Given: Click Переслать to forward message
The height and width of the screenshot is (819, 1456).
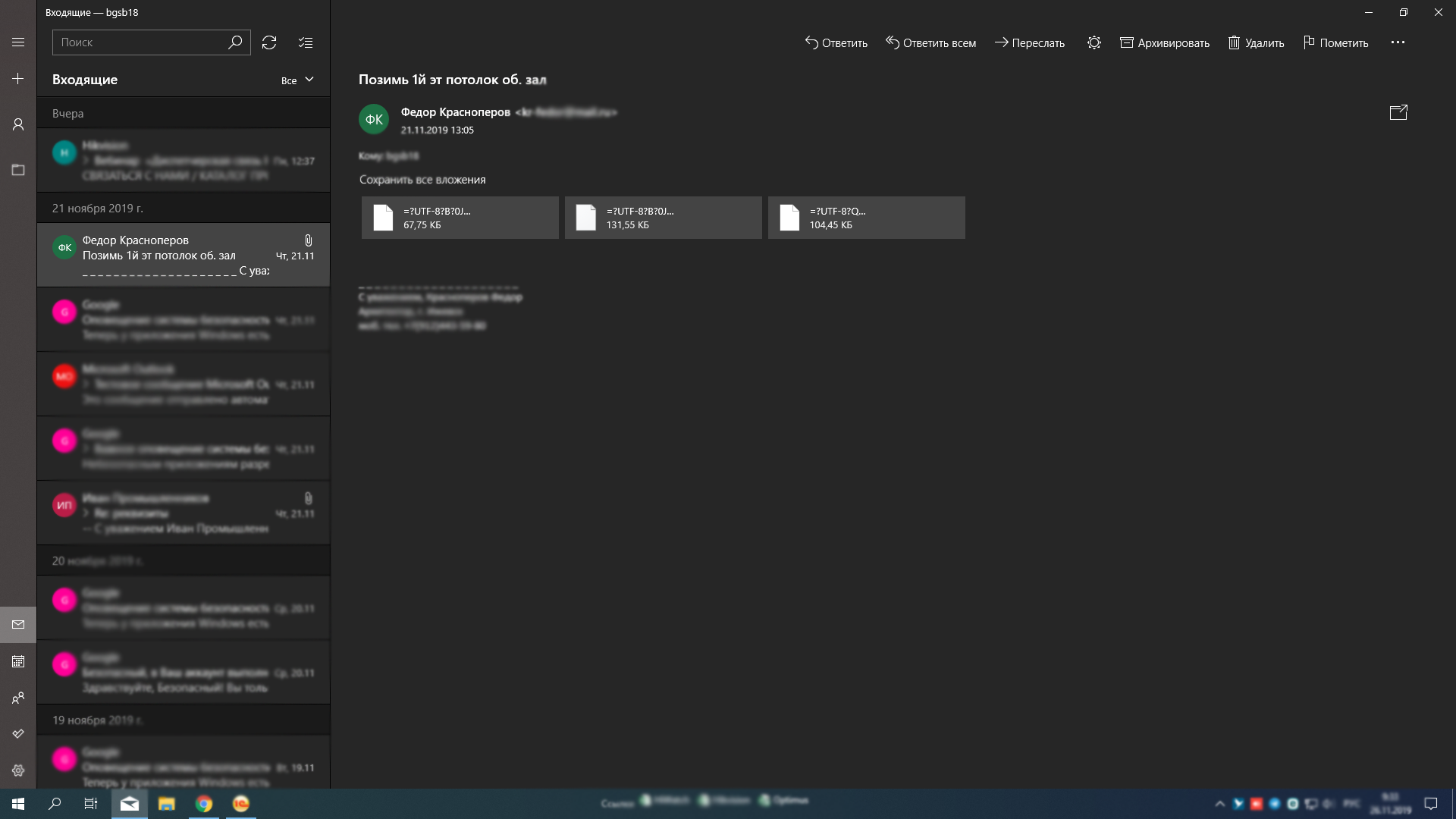Looking at the screenshot, I should coord(1029,42).
